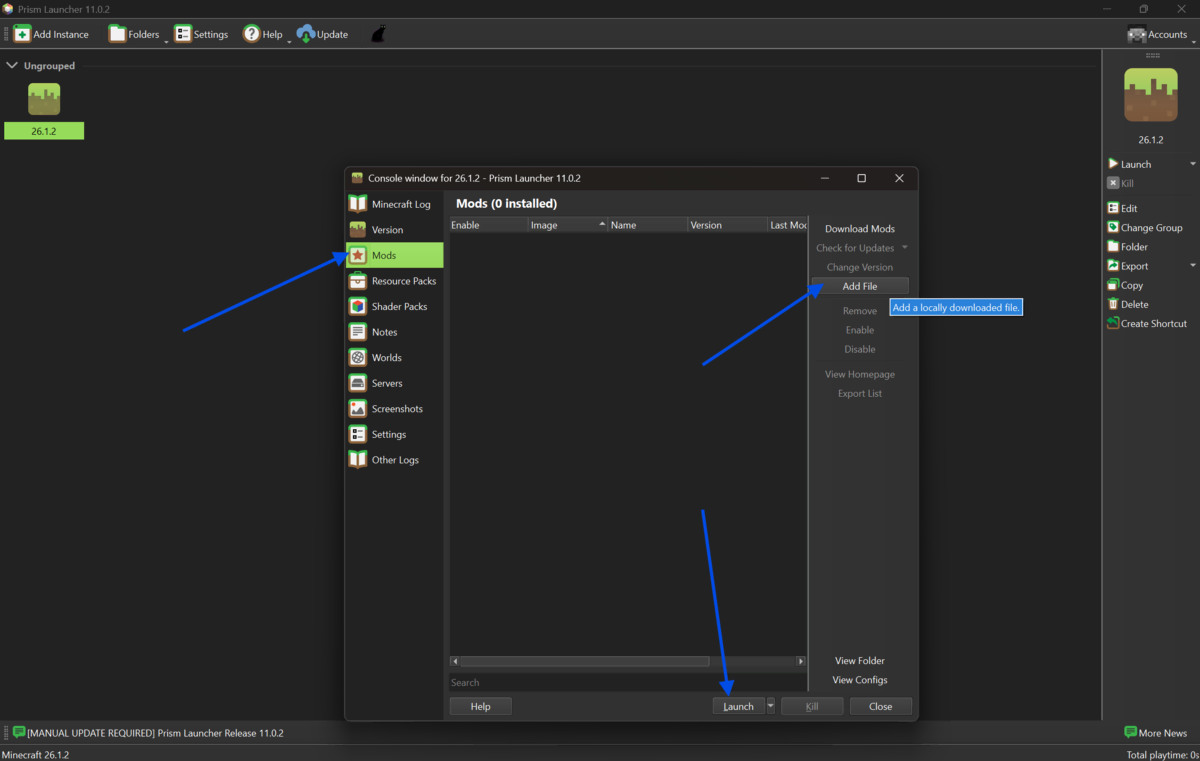Expand the Export dropdown arrow in sidebar
This screenshot has height=761, width=1200.
(1192, 266)
